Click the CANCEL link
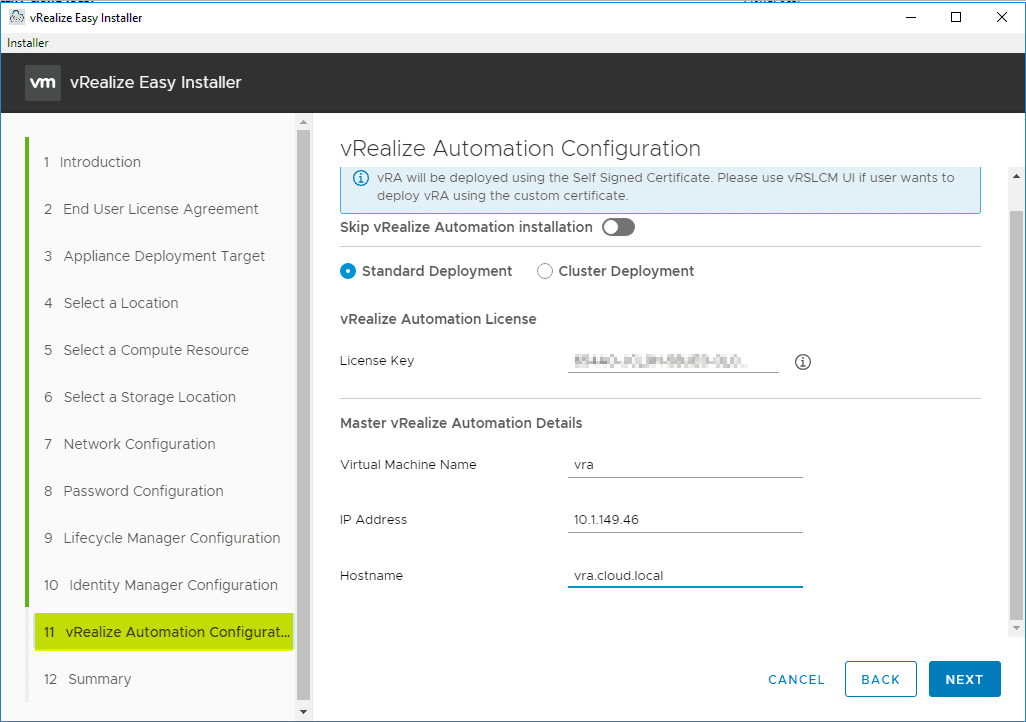This screenshot has height=722, width=1026. tap(796, 679)
